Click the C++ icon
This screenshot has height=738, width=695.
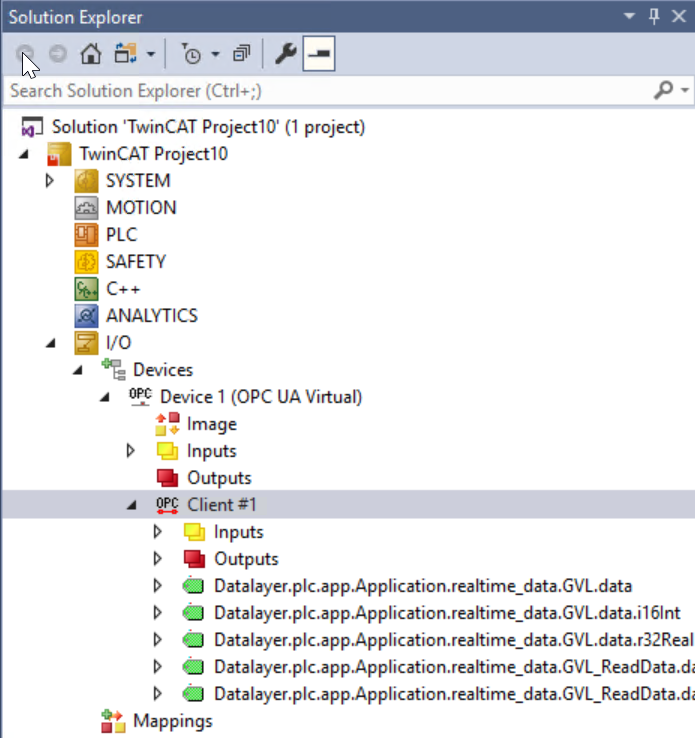(x=86, y=289)
